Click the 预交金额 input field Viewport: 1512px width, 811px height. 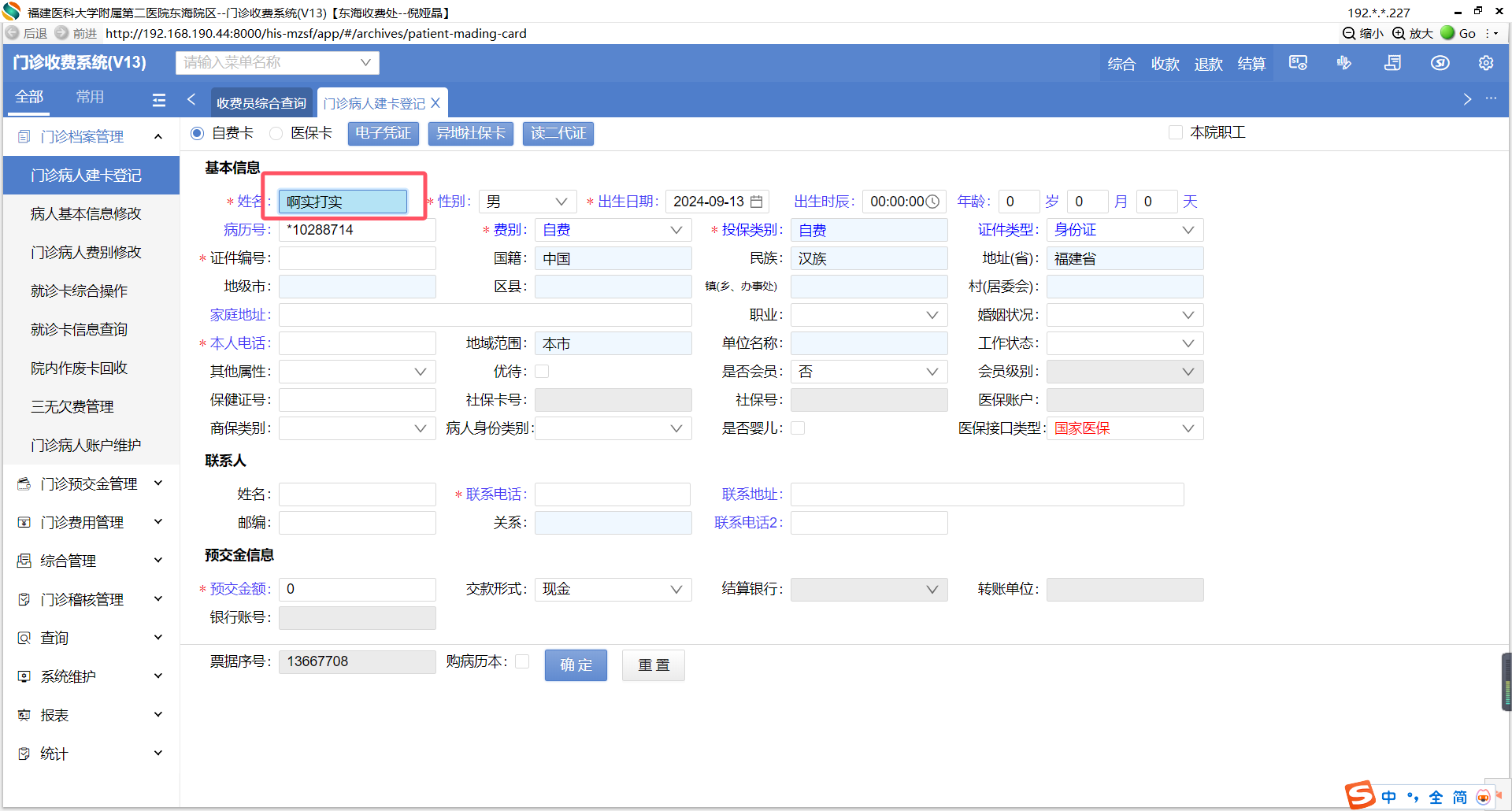coord(358,589)
